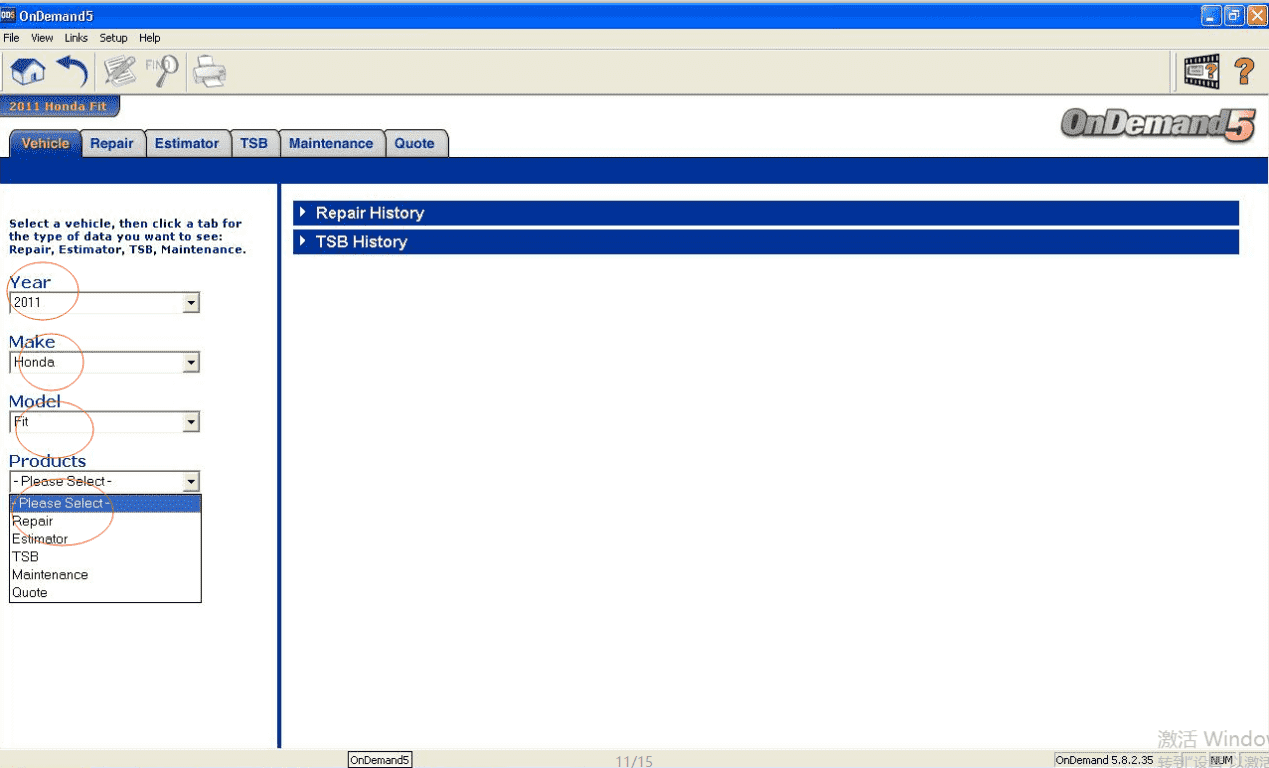Collapse the Products dropdown arrow
The height and width of the screenshot is (768, 1269).
191,482
